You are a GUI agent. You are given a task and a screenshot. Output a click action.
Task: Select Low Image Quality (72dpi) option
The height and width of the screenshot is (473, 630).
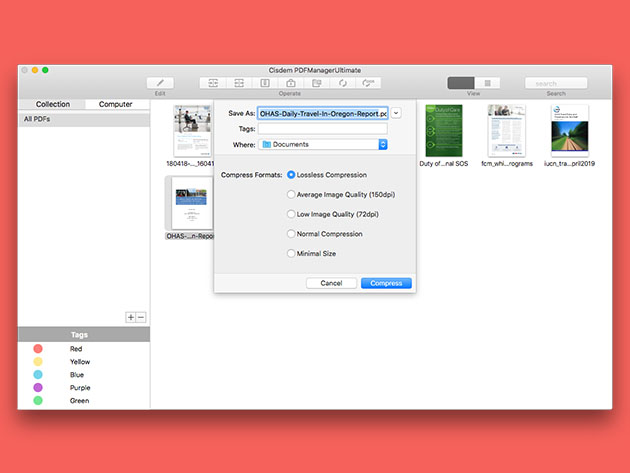(292, 214)
